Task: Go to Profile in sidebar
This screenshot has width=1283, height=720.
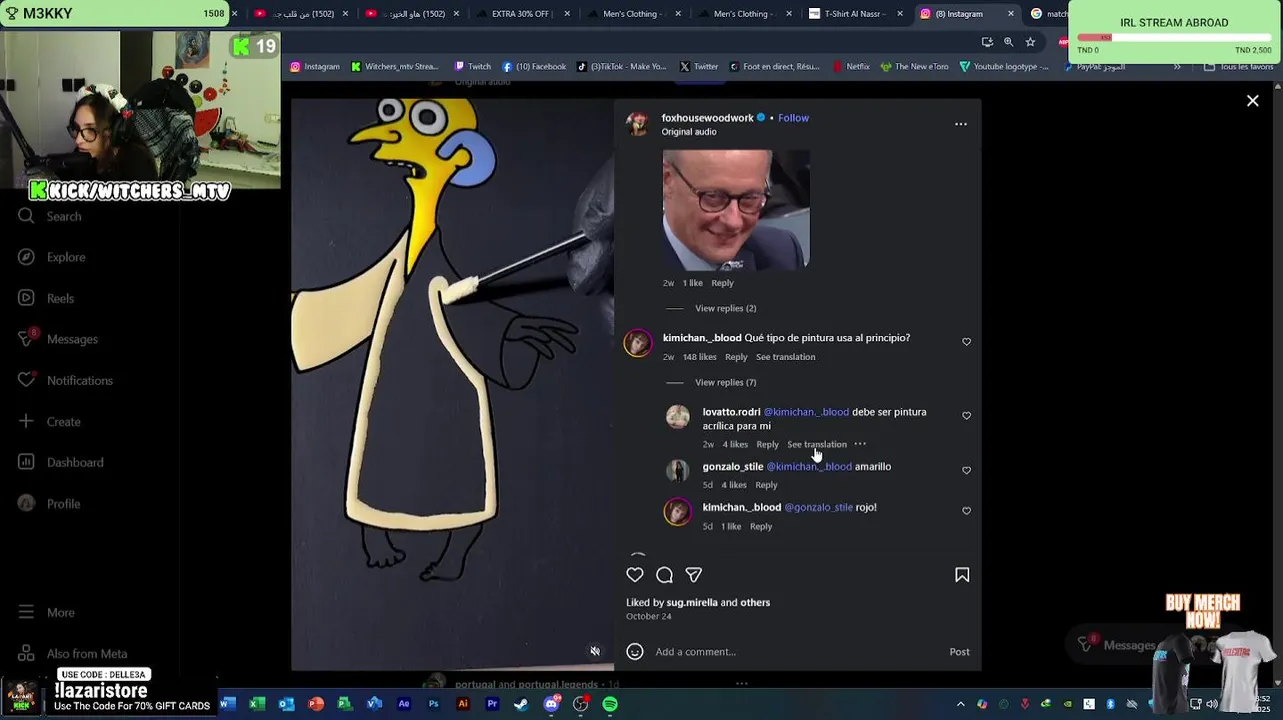Action: (63, 503)
